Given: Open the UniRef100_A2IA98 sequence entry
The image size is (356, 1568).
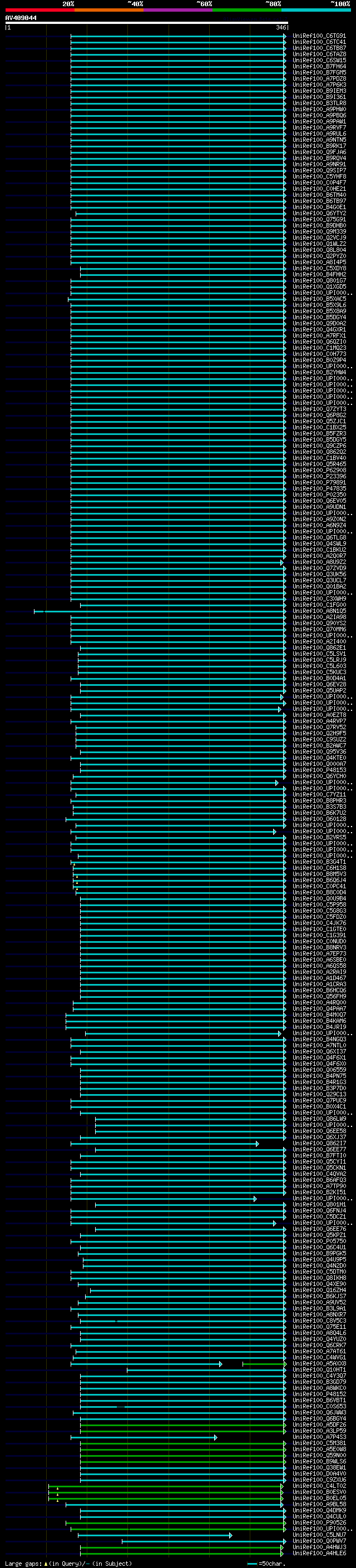Looking at the screenshot, I should [x=319, y=617].
